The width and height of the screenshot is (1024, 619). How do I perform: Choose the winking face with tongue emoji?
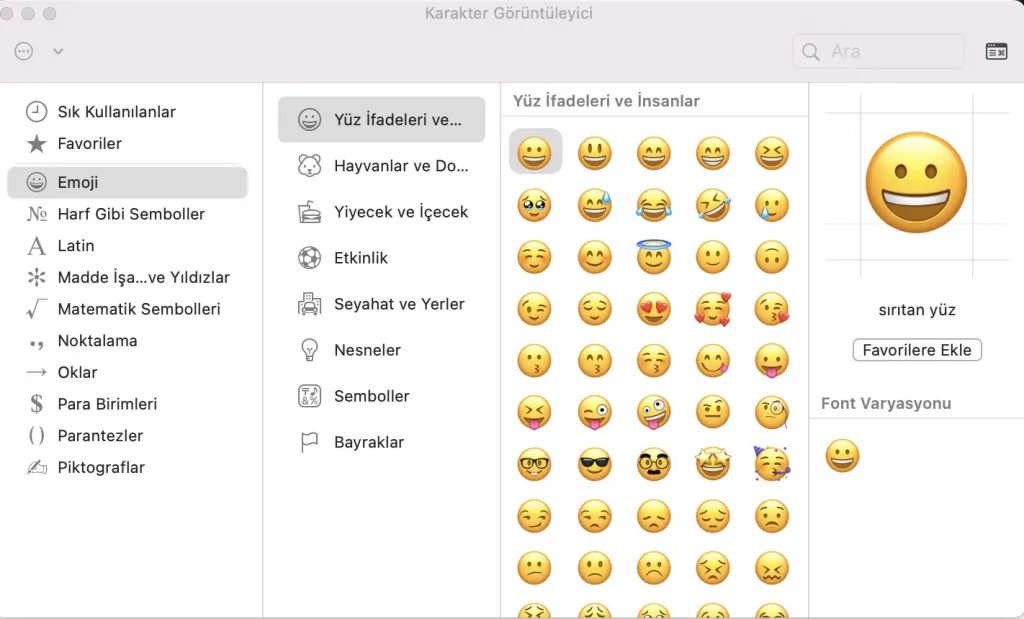click(x=594, y=413)
